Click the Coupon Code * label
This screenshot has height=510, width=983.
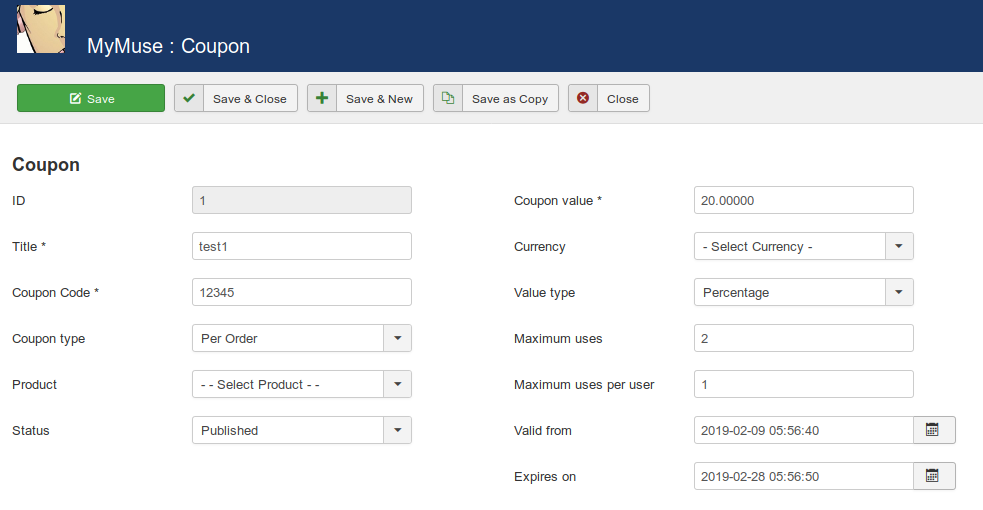(x=55, y=293)
